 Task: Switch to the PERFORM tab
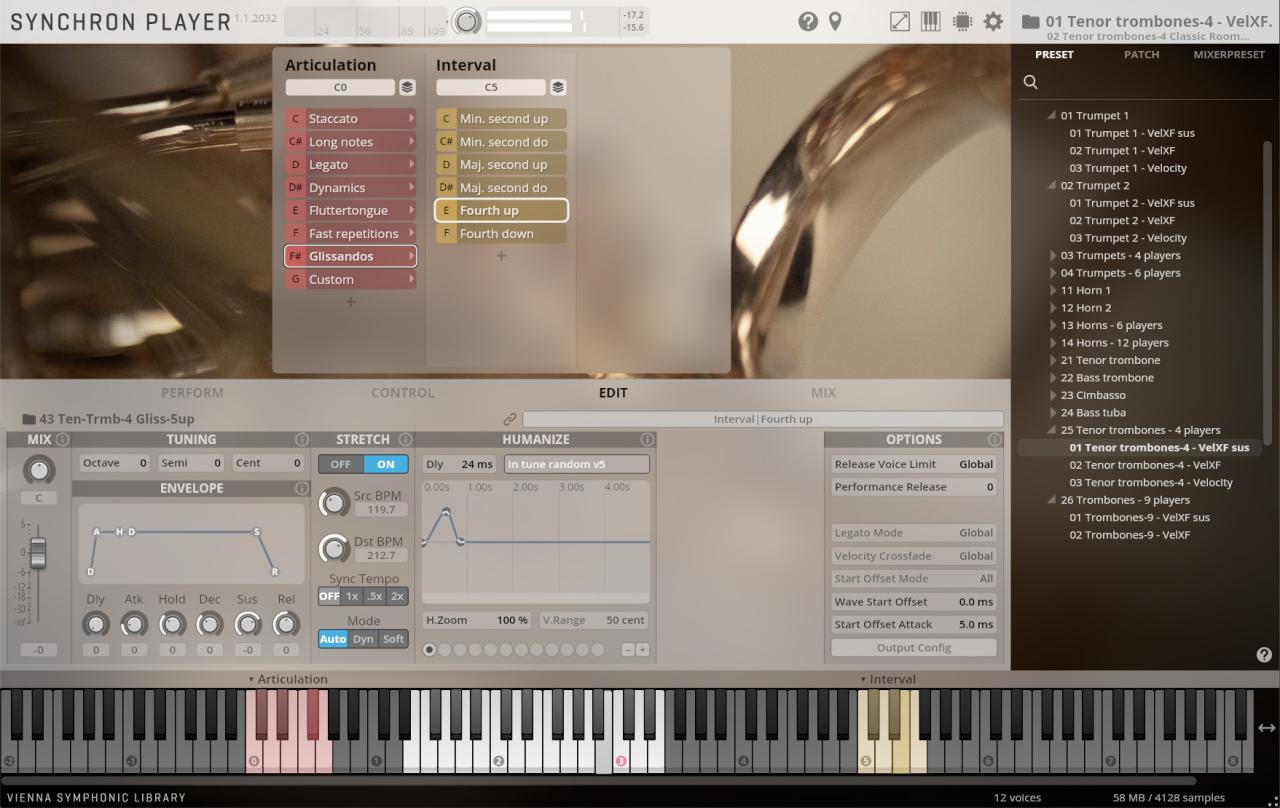[192, 393]
